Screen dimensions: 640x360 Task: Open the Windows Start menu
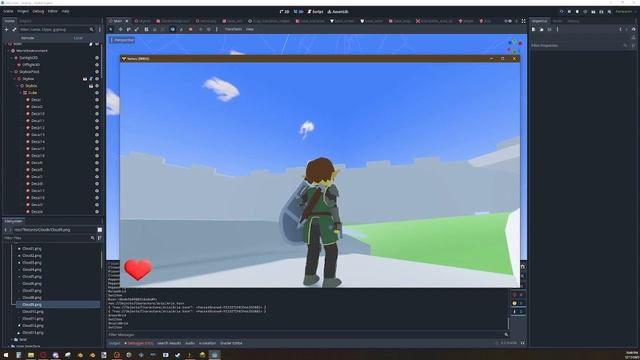[6, 355]
